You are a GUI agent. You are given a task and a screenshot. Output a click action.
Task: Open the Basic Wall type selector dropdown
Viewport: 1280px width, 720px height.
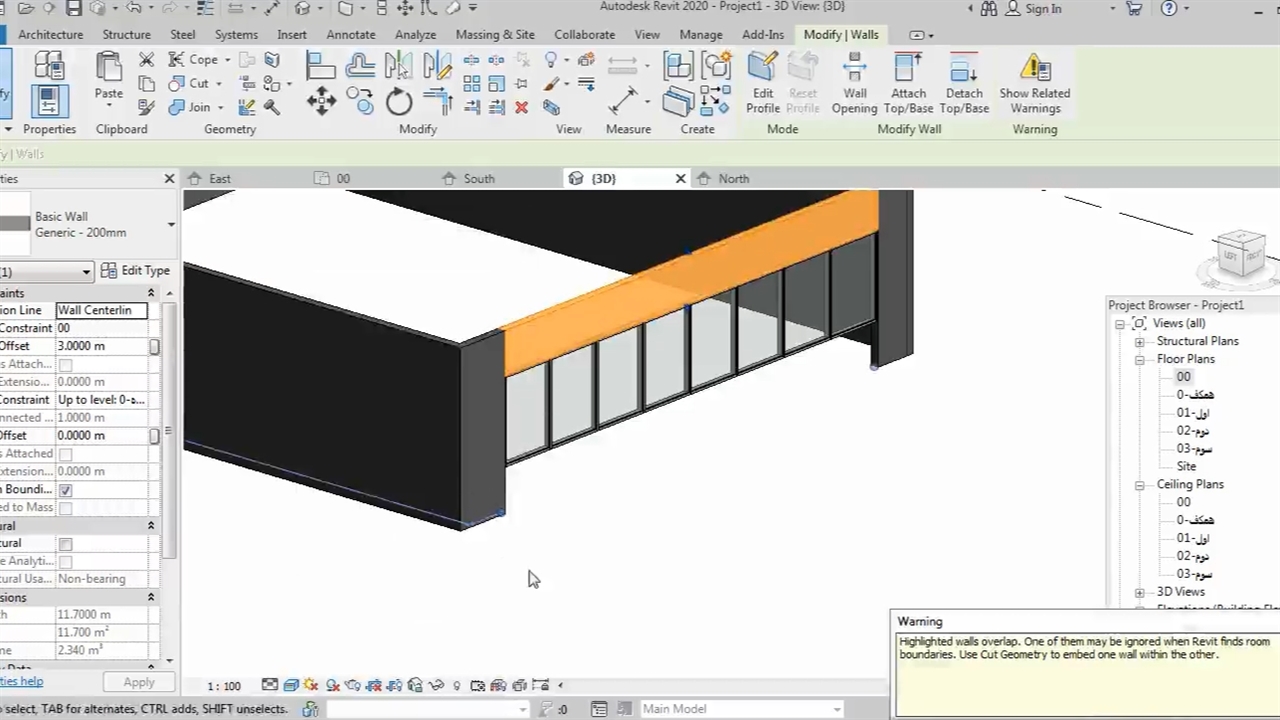click(x=171, y=224)
